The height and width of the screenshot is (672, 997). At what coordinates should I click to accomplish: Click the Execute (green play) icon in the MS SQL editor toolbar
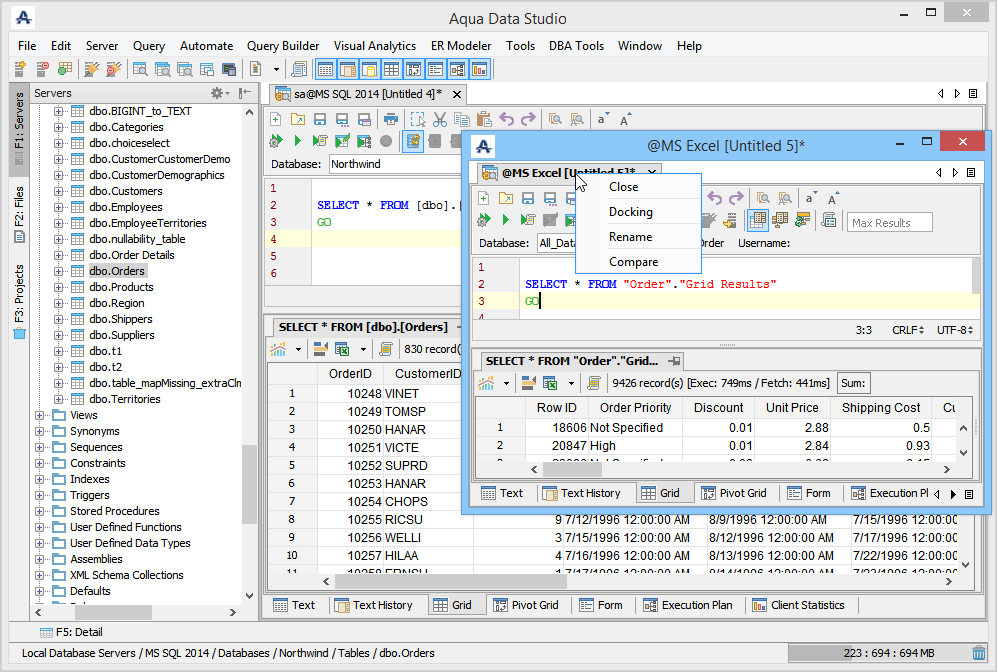(x=298, y=141)
